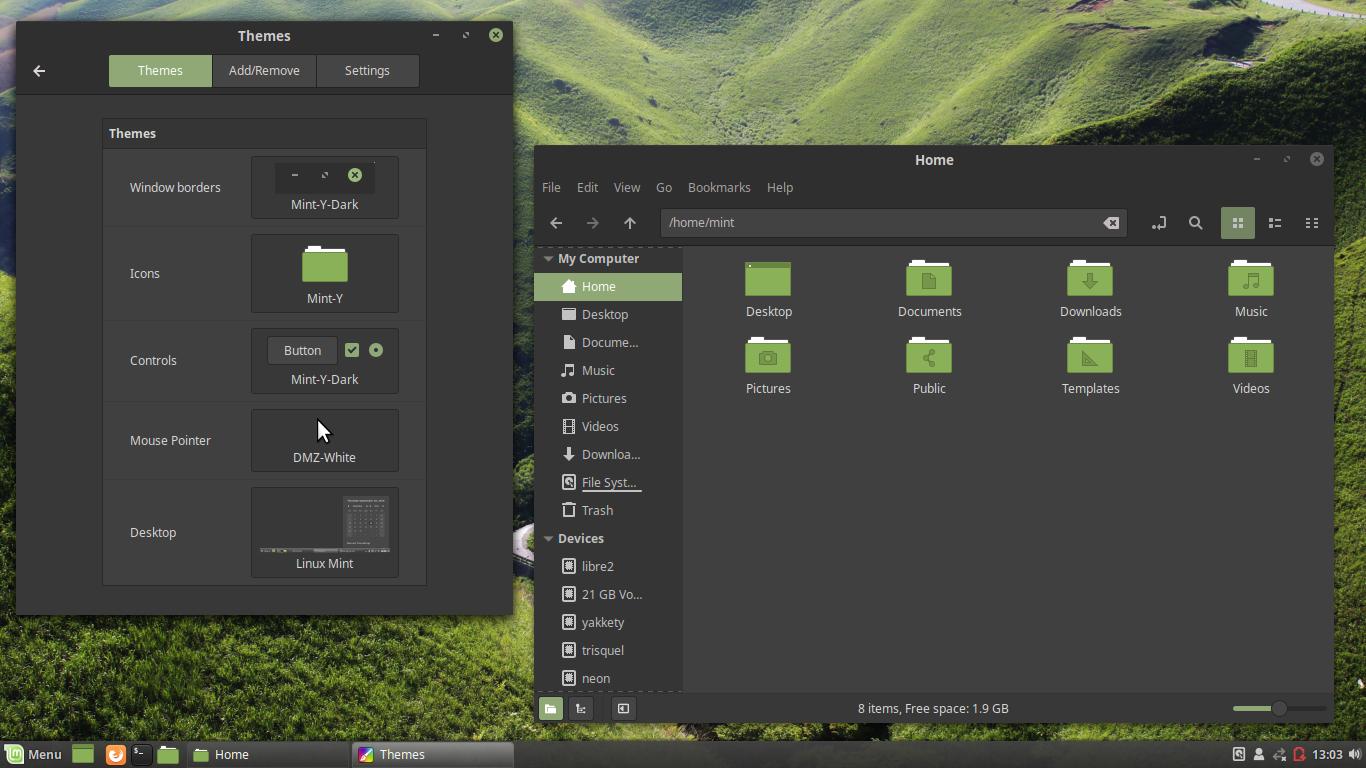1366x768 pixels.
Task: Select Home in the sidebar
Action: coord(608,287)
